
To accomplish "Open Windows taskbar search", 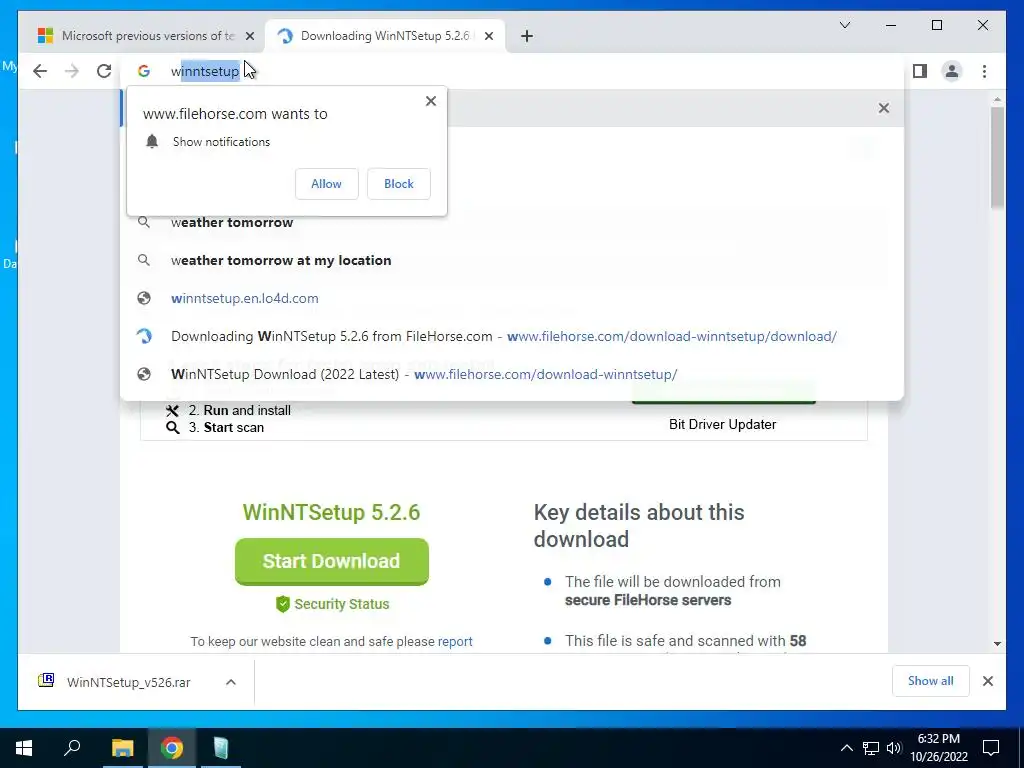I will pyautogui.click(x=72, y=748).
